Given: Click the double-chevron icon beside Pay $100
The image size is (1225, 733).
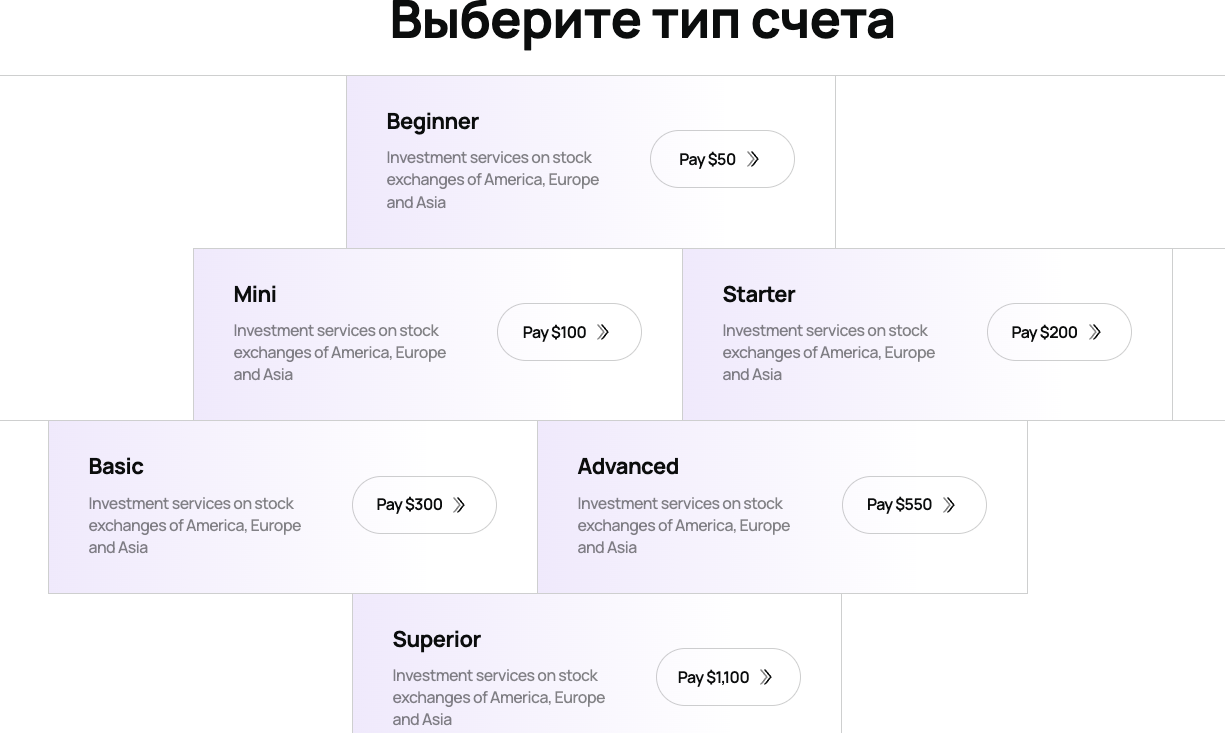Looking at the screenshot, I should click(603, 332).
